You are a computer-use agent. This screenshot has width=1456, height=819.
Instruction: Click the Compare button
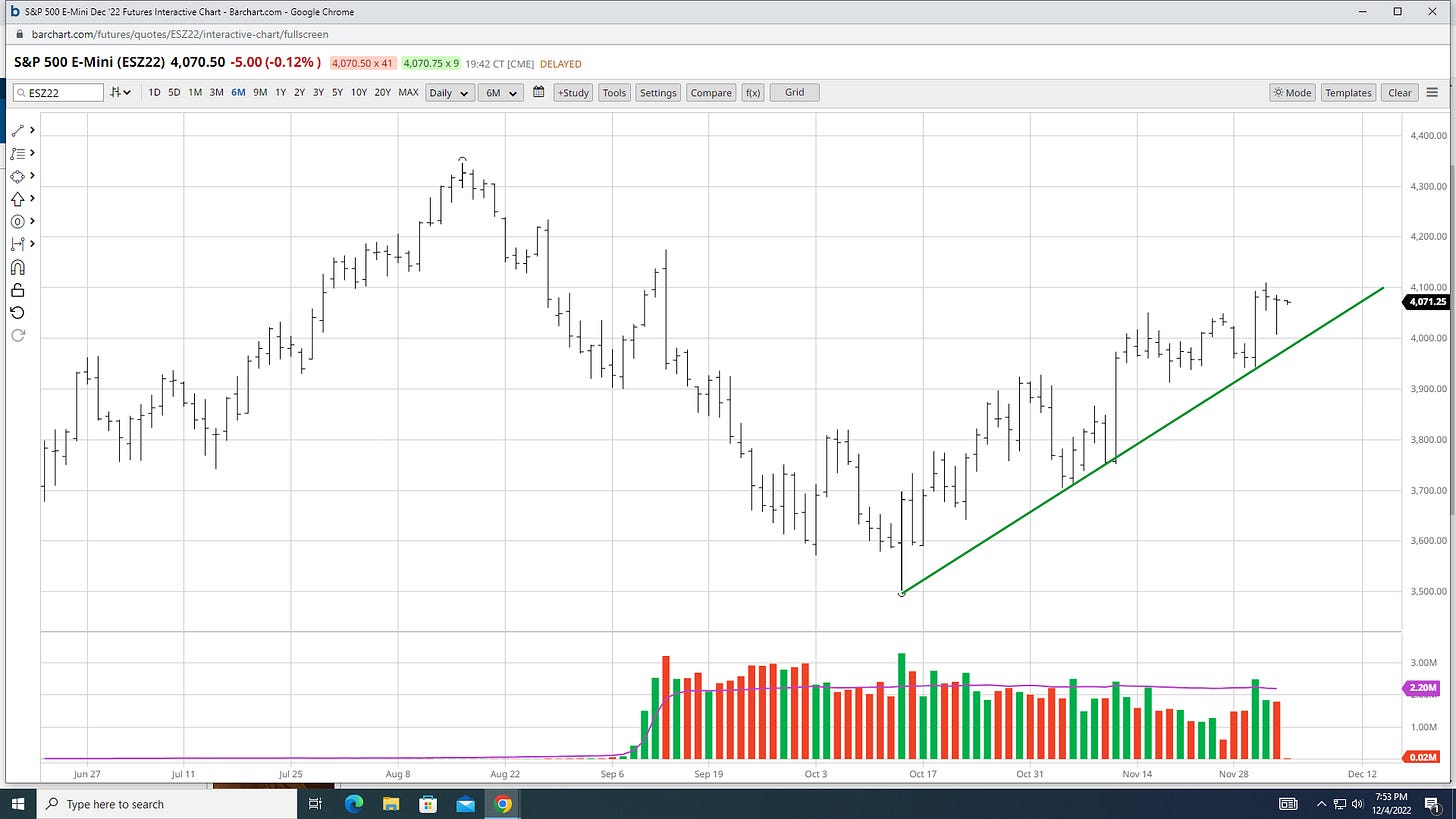click(x=711, y=92)
